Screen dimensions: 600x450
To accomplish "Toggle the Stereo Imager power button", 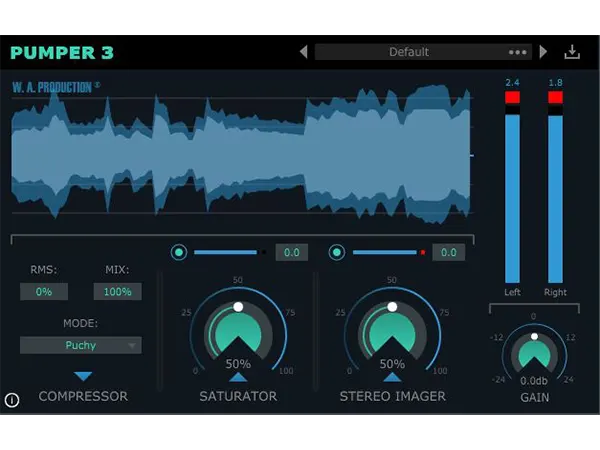I will click(337, 252).
